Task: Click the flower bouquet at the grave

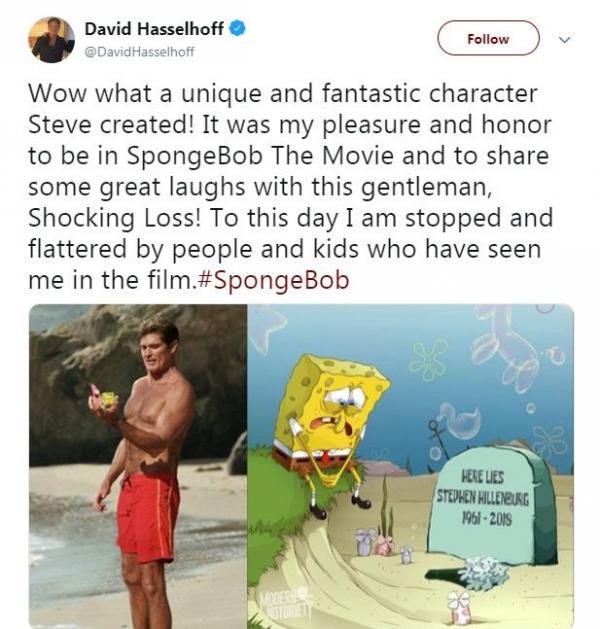Action: click(x=483, y=574)
